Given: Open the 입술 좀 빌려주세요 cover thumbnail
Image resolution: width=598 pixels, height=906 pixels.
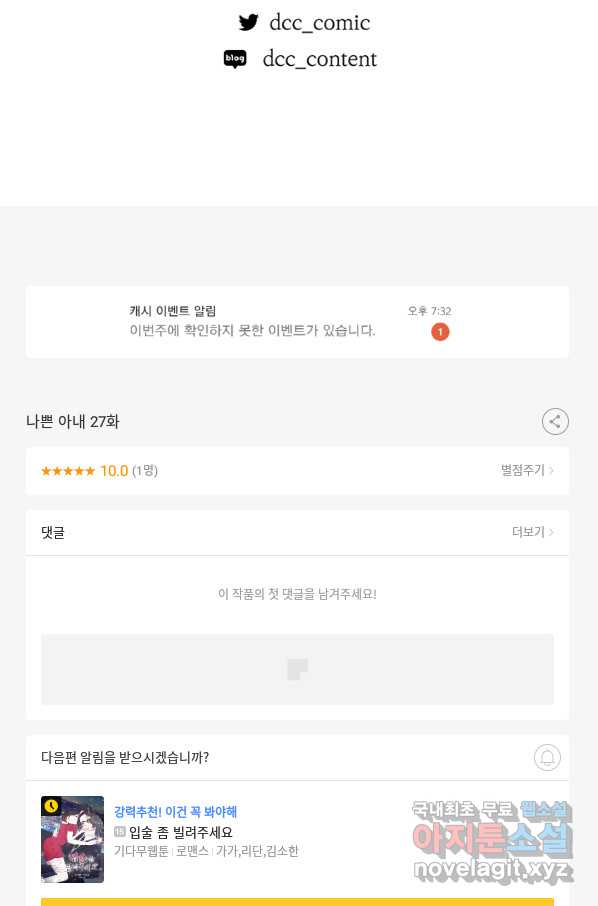Looking at the screenshot, I should pyautogui.click(x=72, y=839).
